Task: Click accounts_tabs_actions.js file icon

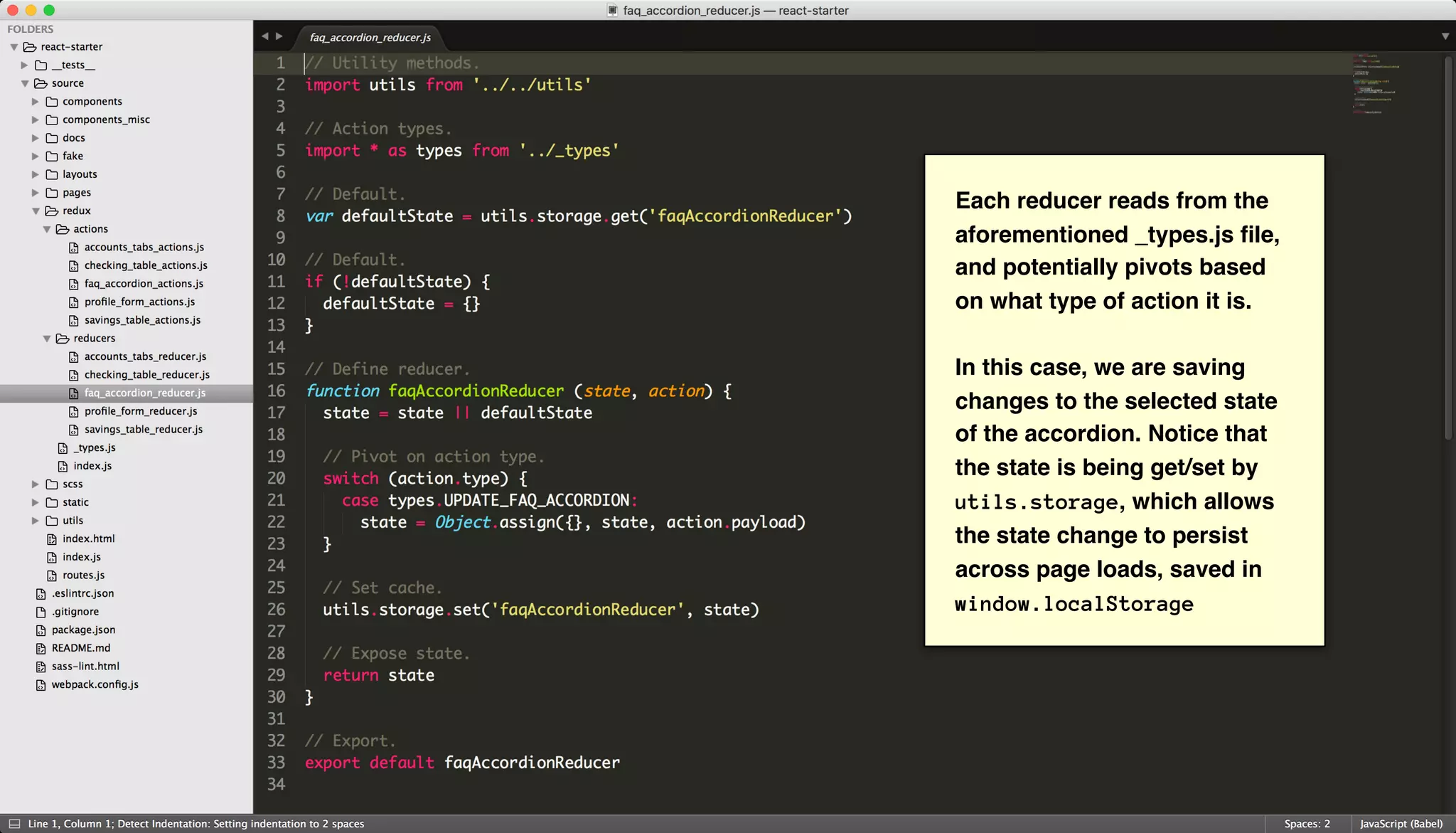Action: (x=73, y=248)
